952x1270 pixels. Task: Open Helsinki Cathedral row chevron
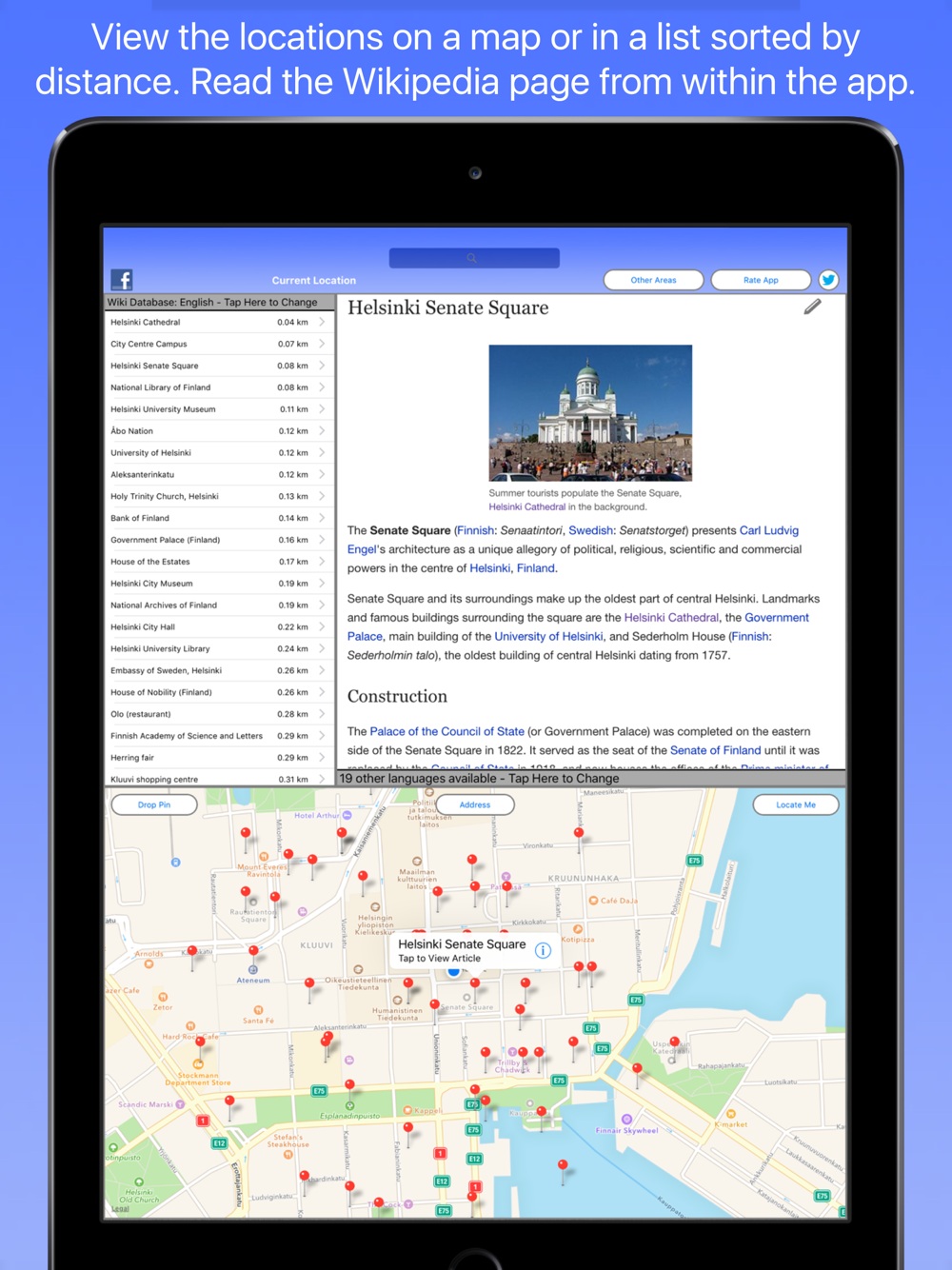click(322, 322)
